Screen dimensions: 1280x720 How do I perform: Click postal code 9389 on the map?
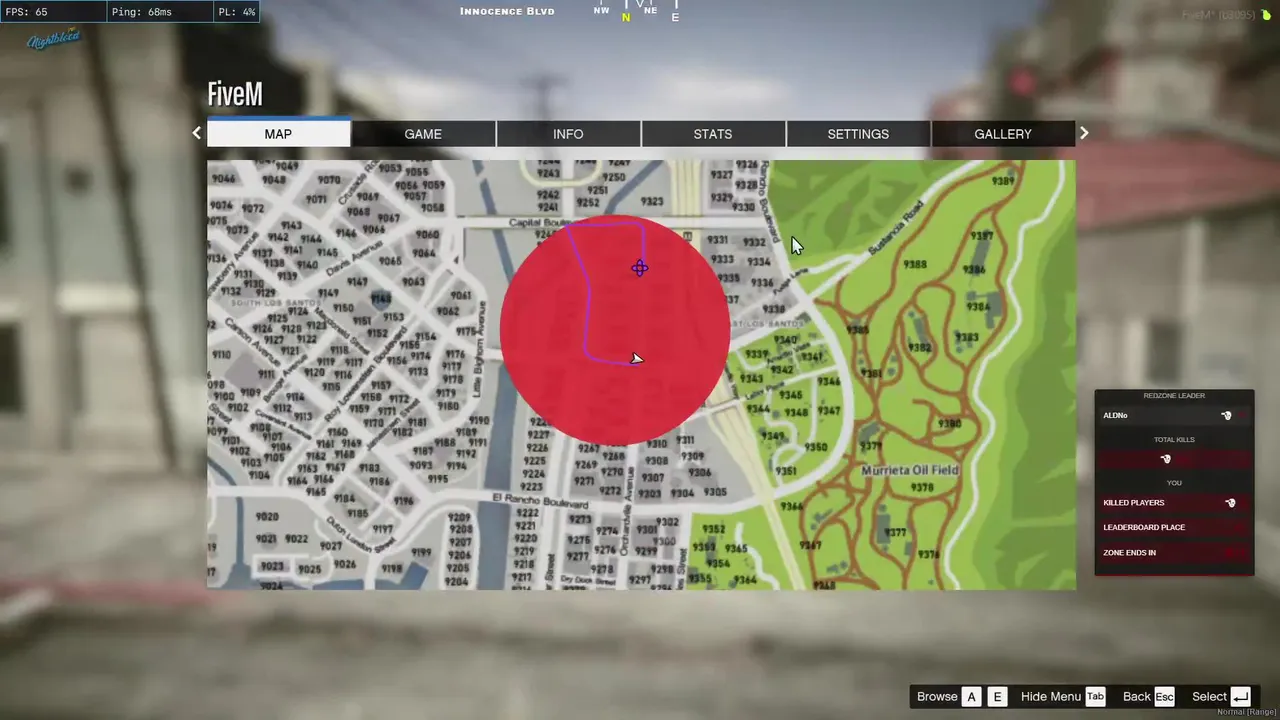pyautogui.click(x=1002, y=181)
